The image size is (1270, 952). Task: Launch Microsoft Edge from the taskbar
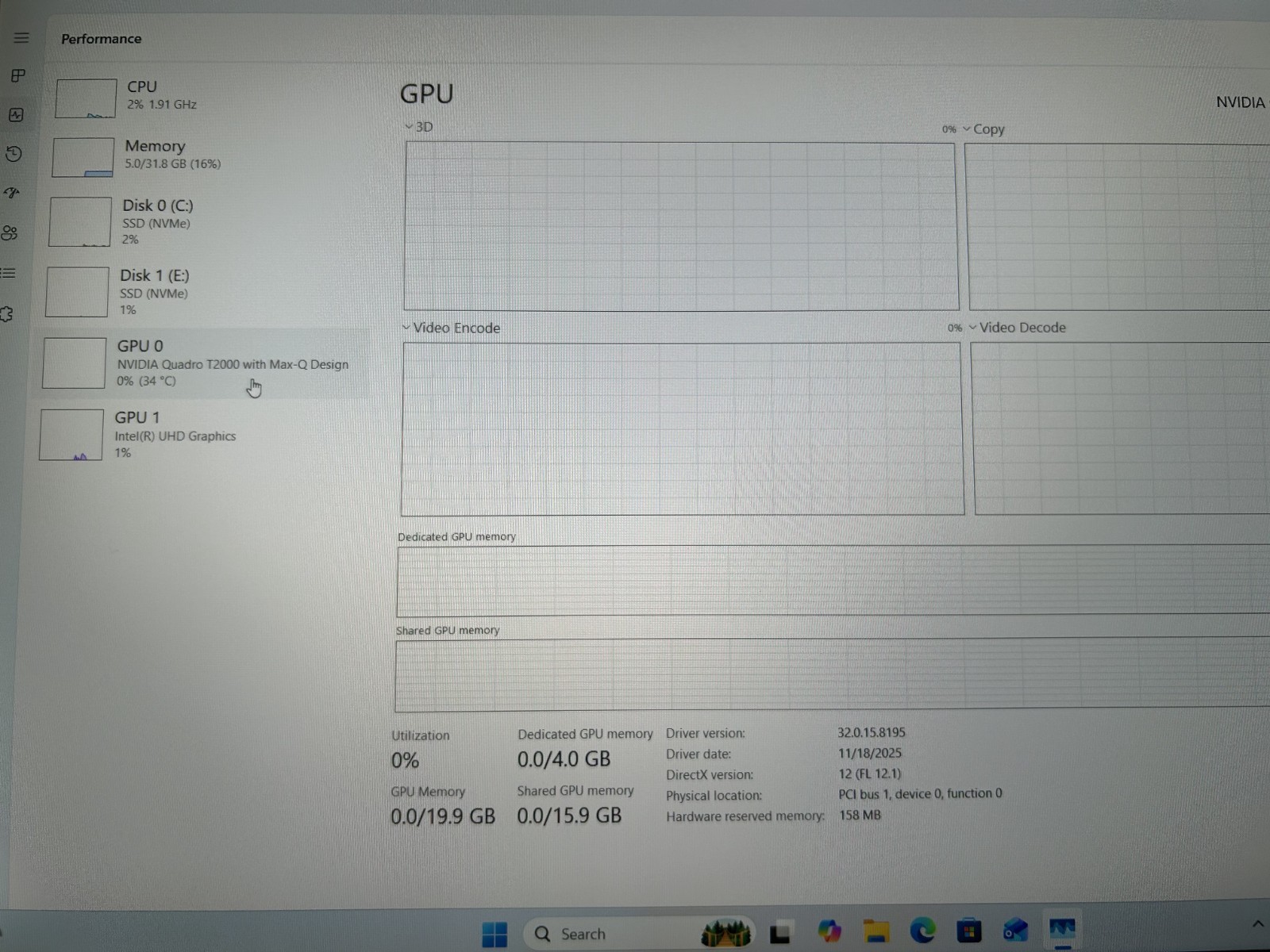pos(922,930)
